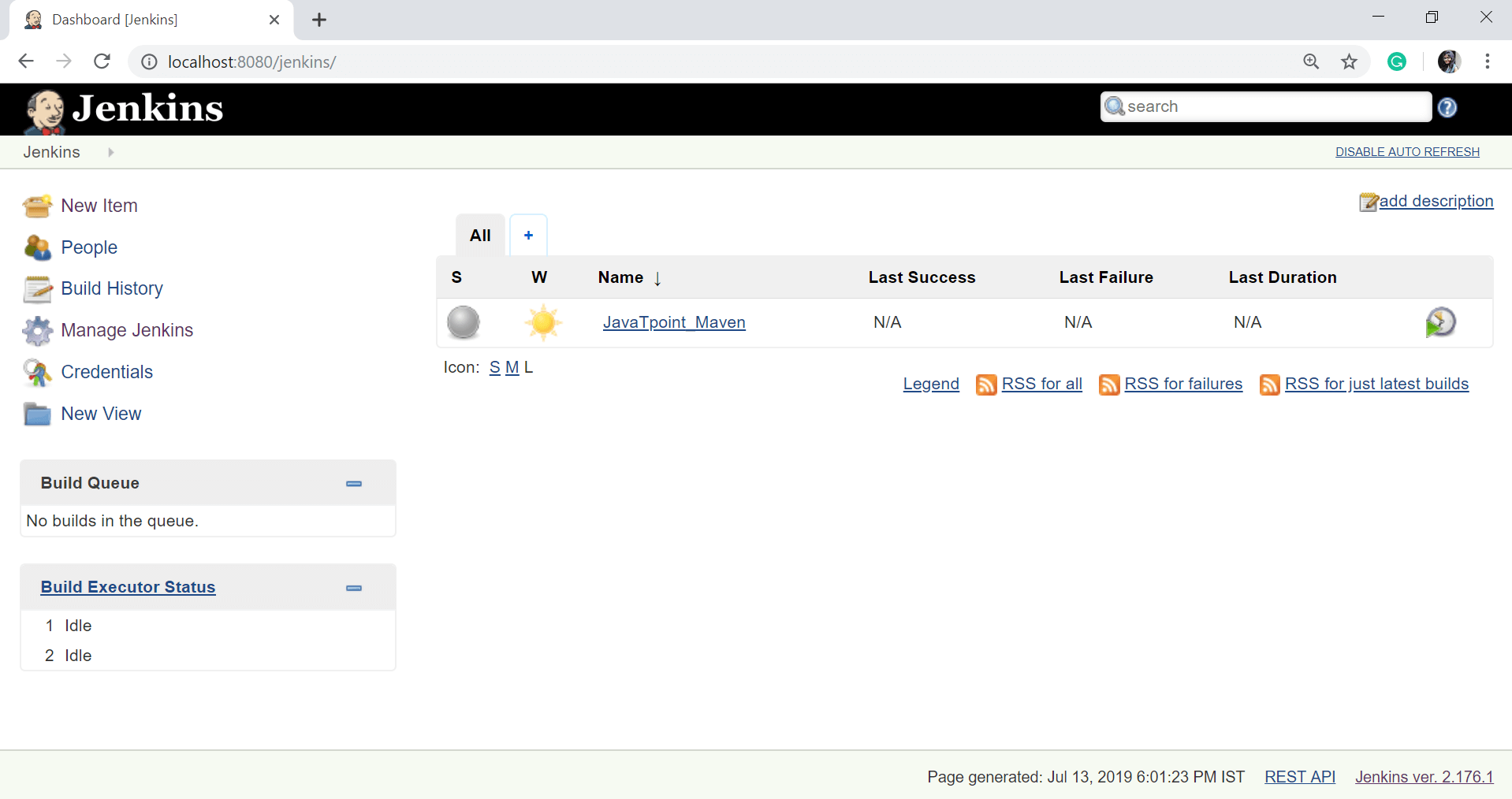Set icon size to M

pyautogui.click(x=512, y=367)
